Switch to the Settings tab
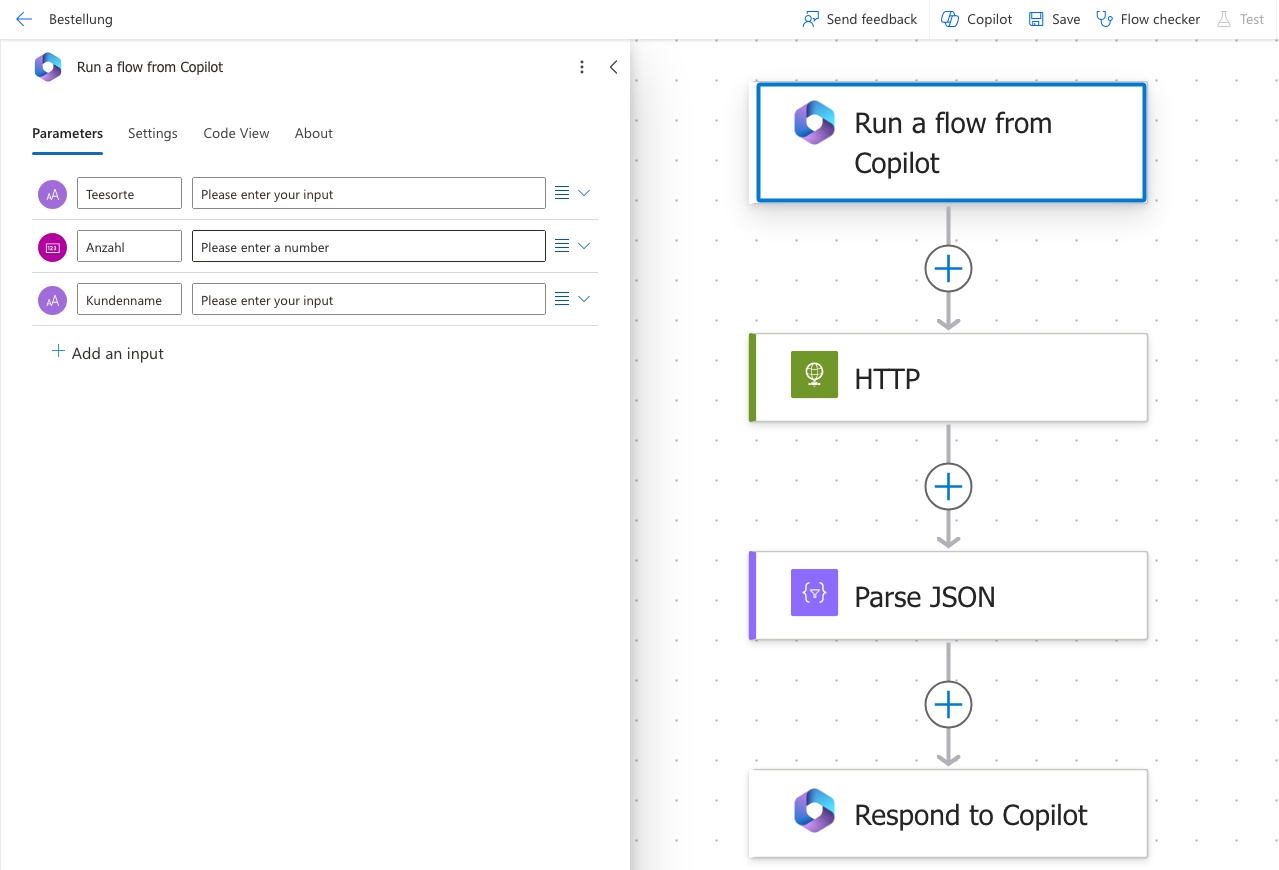1279x870 pixels. [152, 133]
